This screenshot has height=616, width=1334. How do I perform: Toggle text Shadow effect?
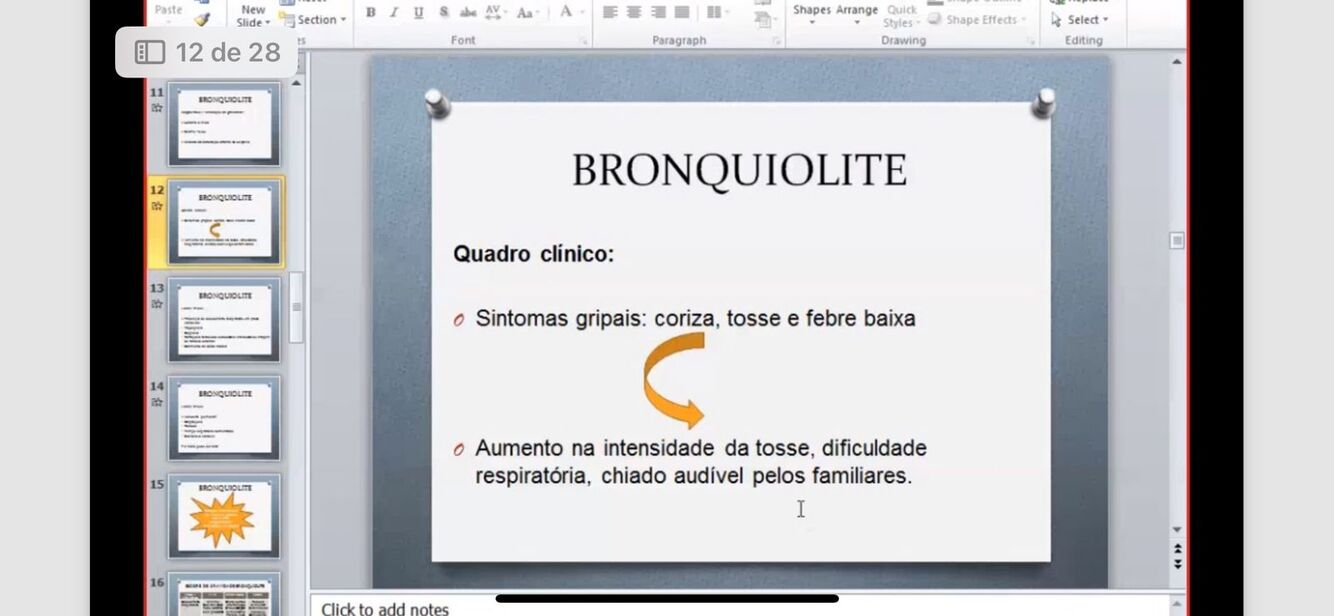[x=443, y=13]
